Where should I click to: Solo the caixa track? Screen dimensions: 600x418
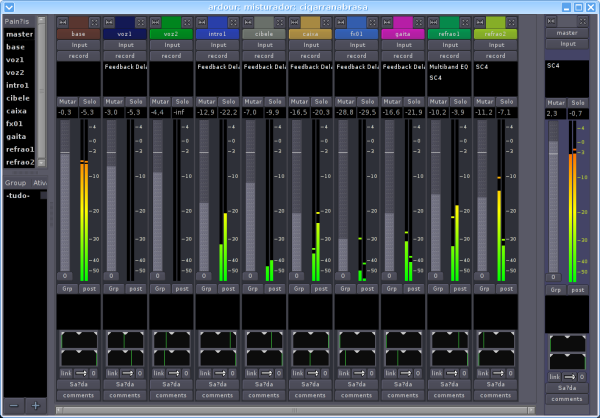point(321,101)
